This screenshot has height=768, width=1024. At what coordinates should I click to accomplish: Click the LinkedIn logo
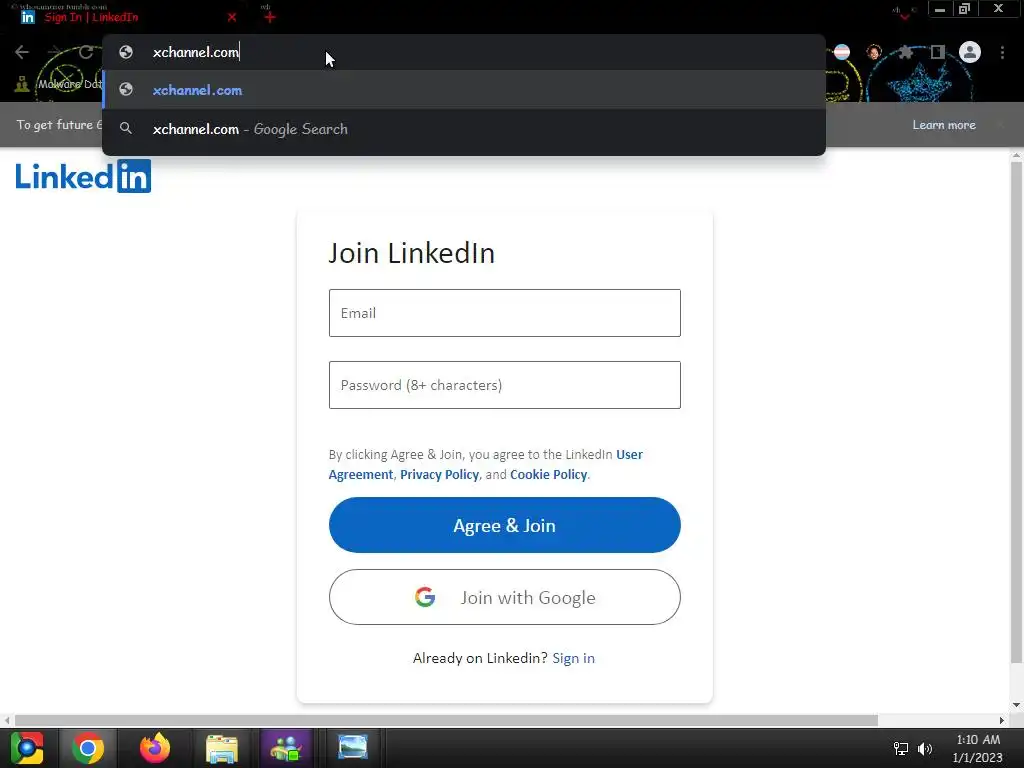(83, 176)
